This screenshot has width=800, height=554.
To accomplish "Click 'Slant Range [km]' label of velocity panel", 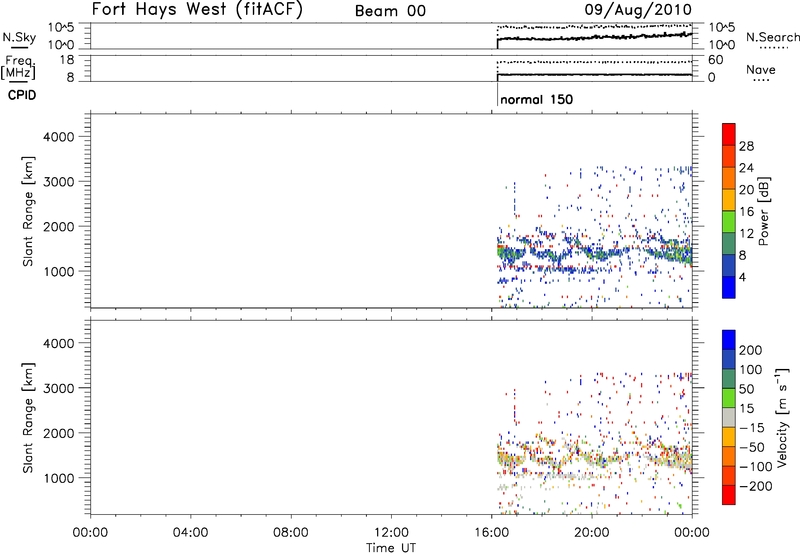I will (28, 418).
